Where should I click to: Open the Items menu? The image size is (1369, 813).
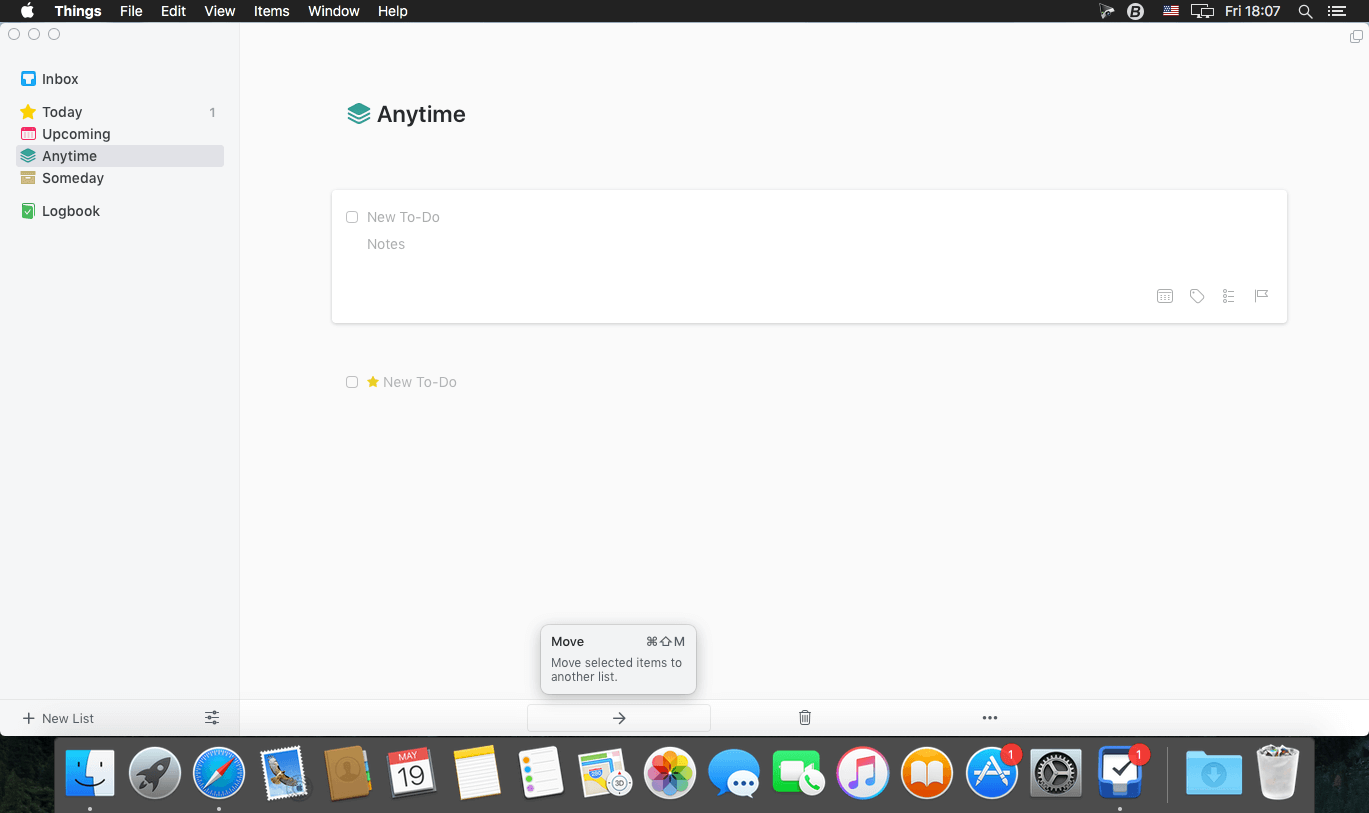click(271, 11)
